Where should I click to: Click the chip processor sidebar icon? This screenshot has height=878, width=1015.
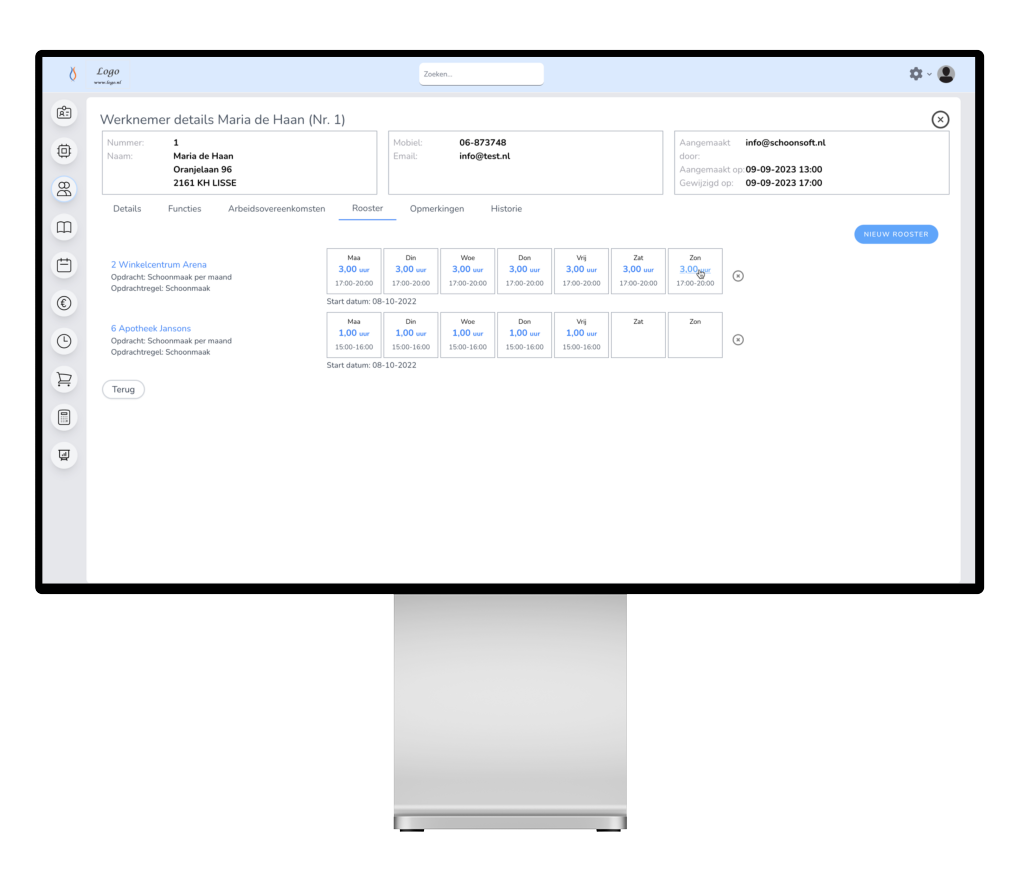point(64,151)
